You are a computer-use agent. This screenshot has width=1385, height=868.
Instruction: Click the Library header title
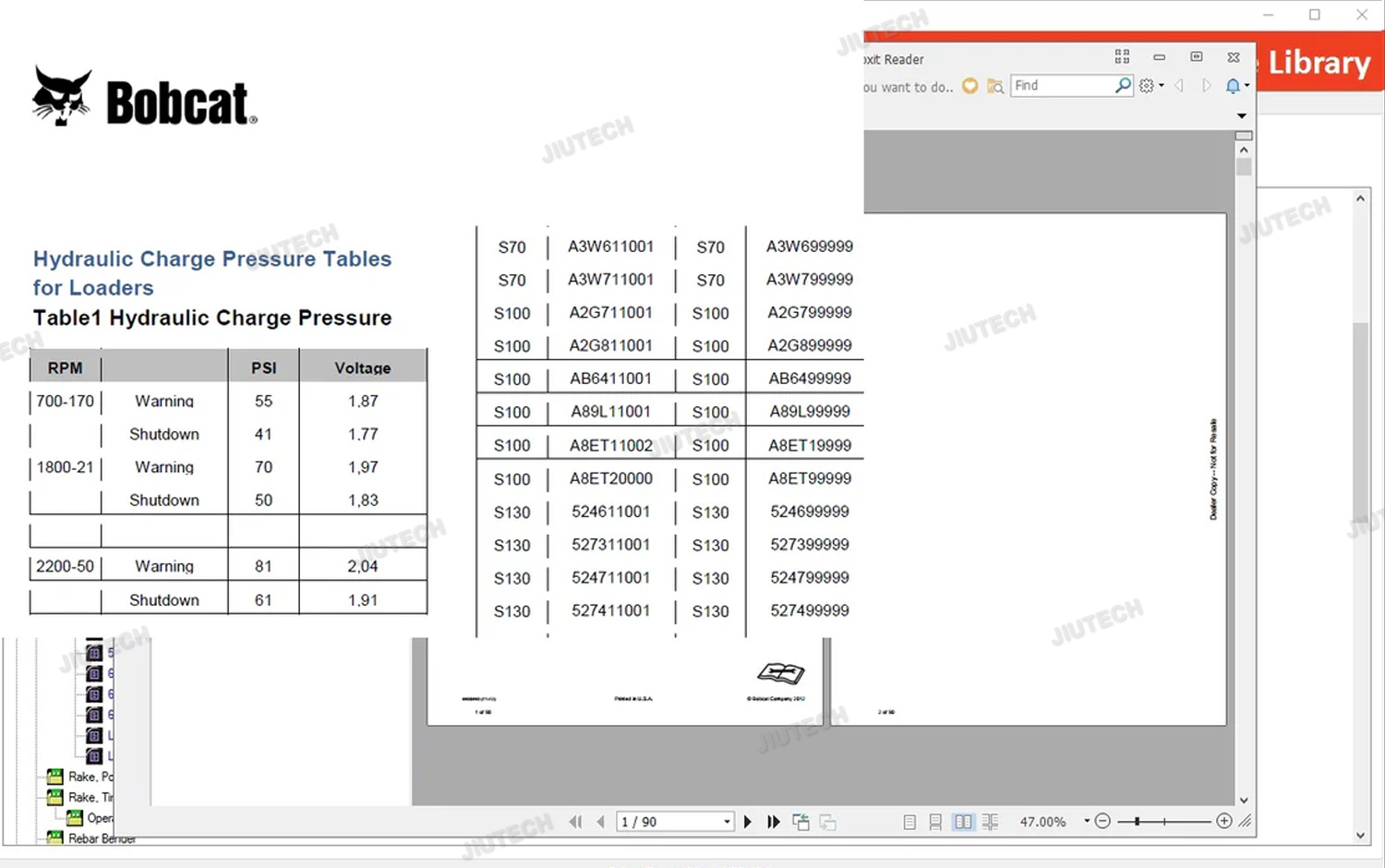[1319, 63]
